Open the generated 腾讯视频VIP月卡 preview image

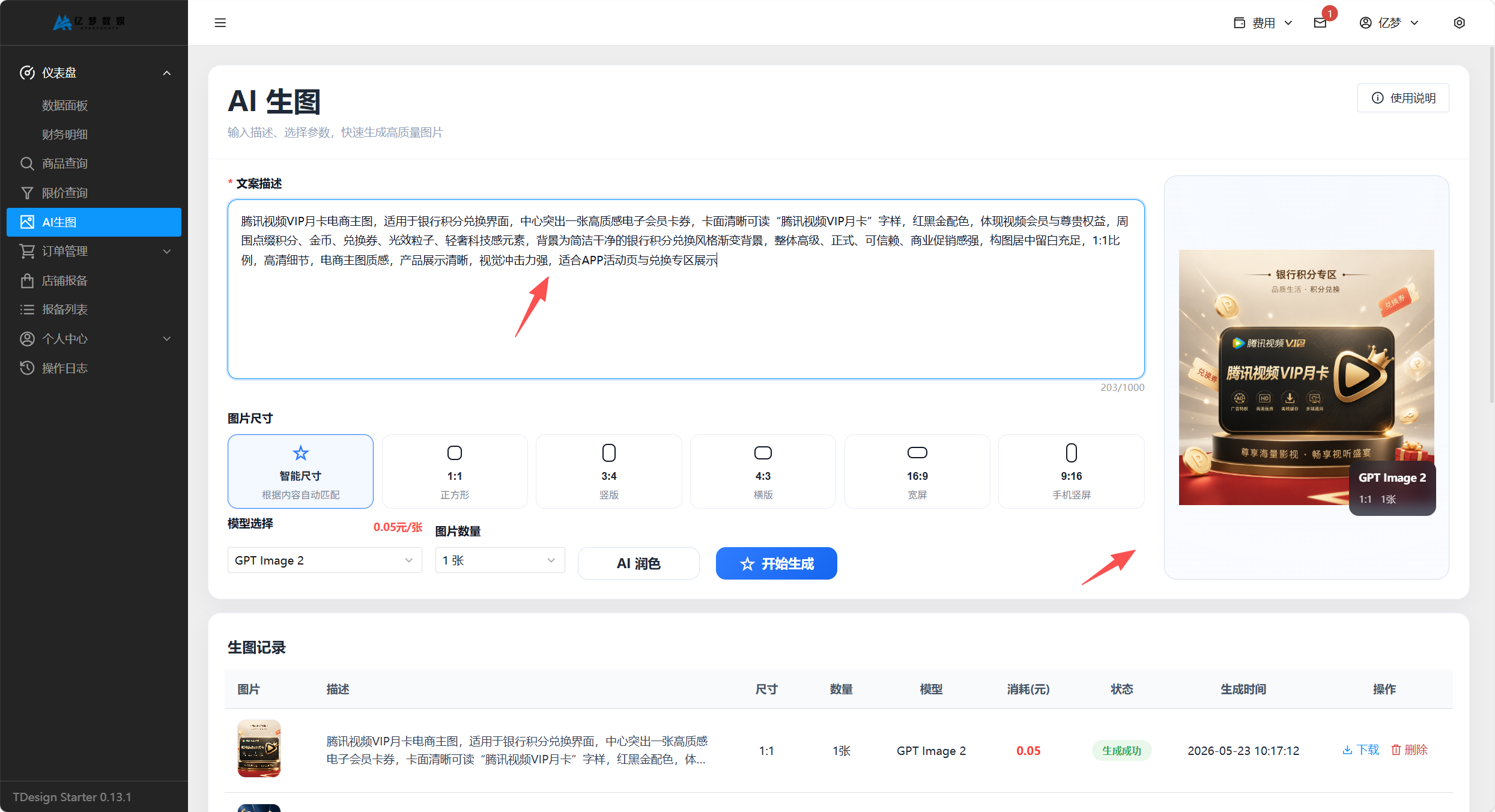coord(1306,377)
